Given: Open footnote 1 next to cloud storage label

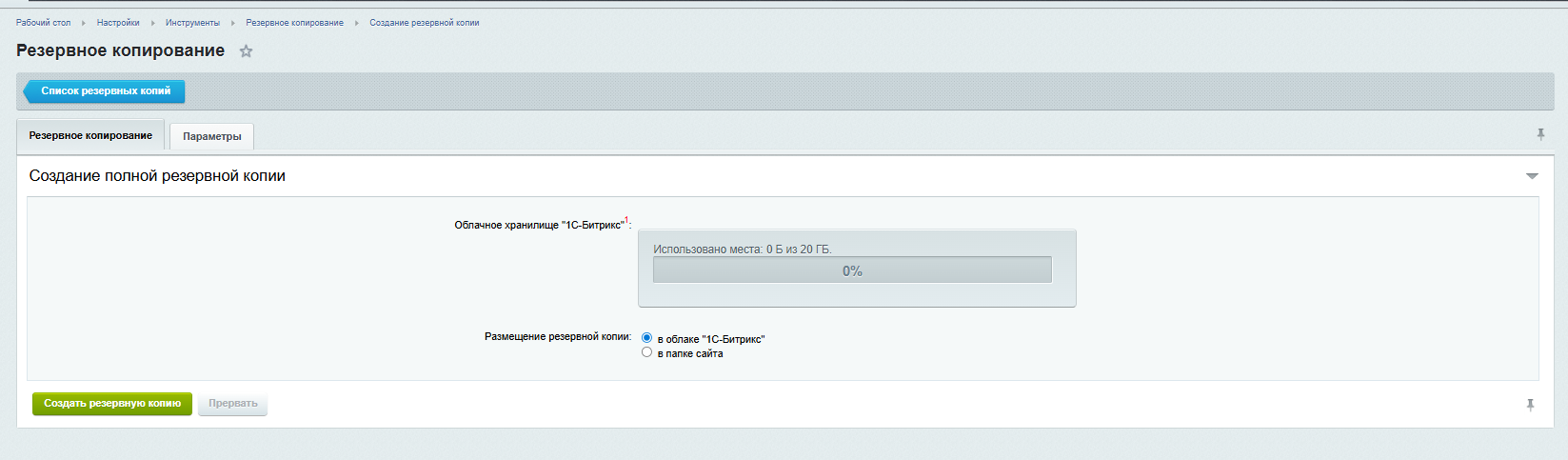Looking at the screenshot, I should [x=626, y=221].
